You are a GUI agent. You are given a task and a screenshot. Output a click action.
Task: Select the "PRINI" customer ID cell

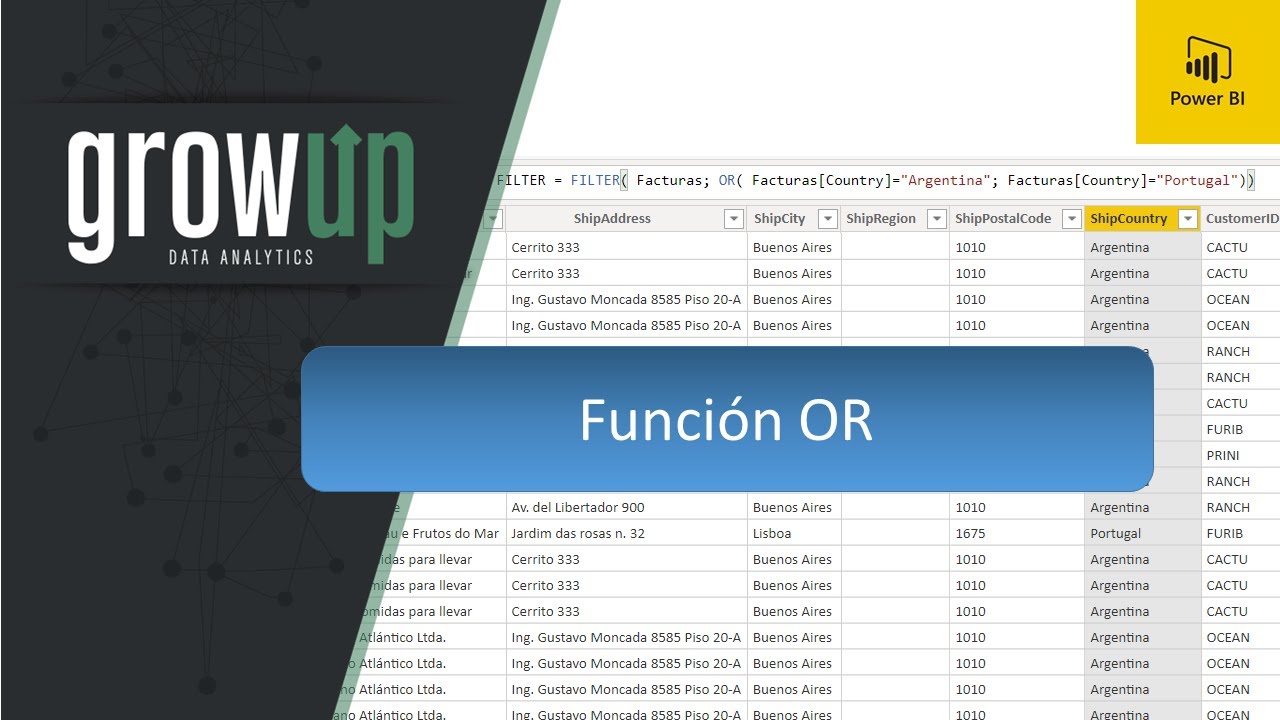[x=1241, y=455]
